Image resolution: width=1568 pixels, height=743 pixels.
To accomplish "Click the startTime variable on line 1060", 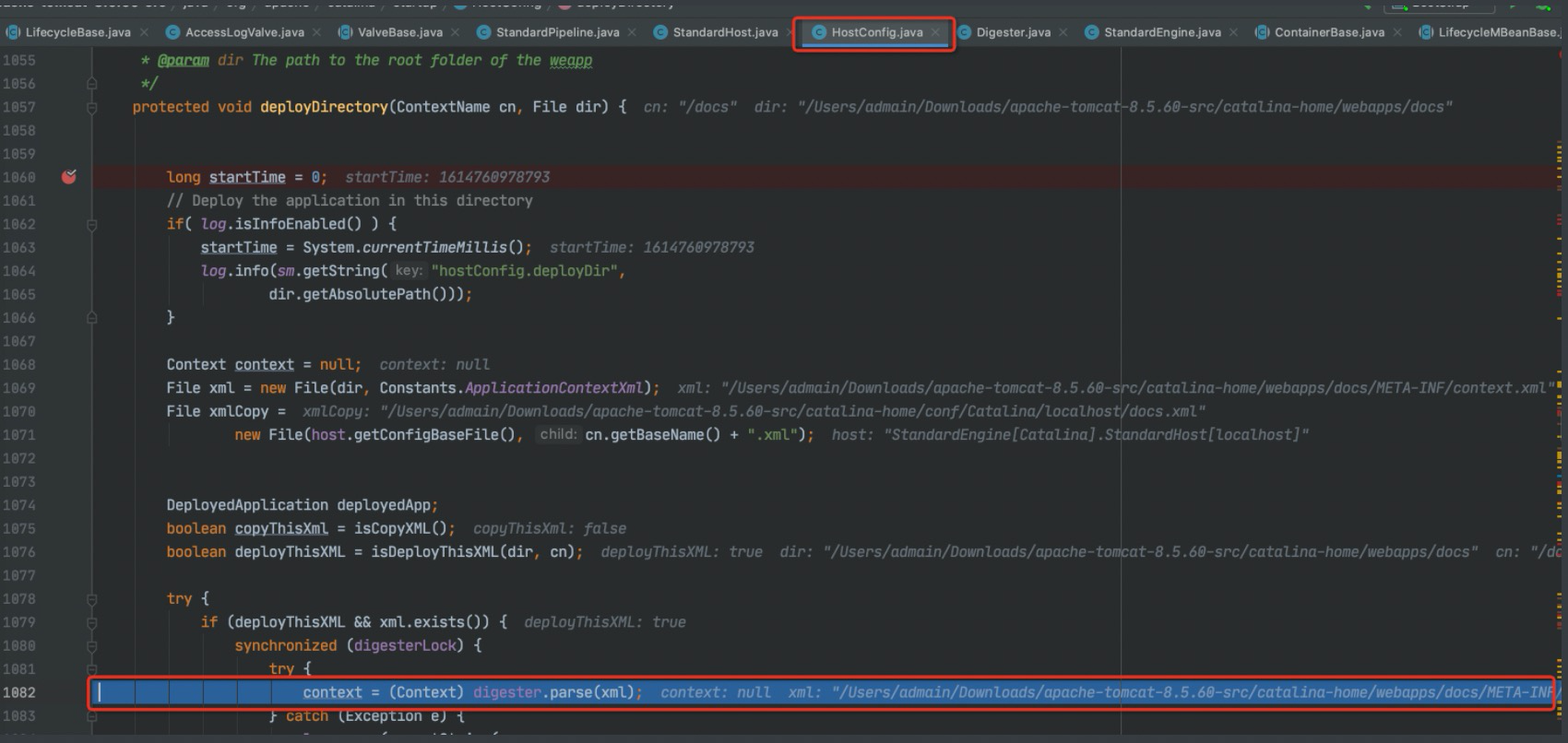I will [x=247, y=177].
